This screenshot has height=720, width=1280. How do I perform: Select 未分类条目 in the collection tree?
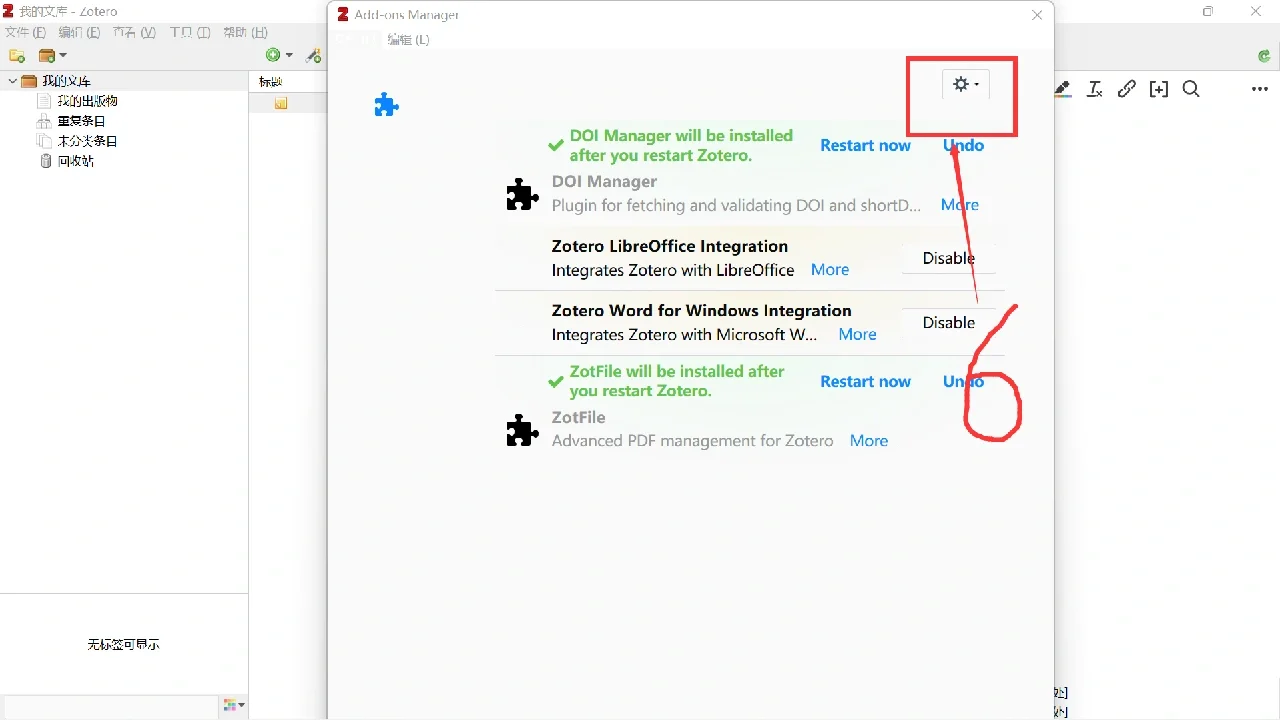click(x=87, y=141)
